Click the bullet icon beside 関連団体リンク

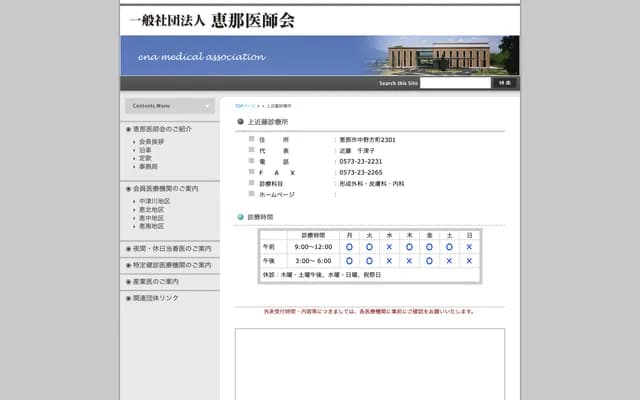(128, 298)
